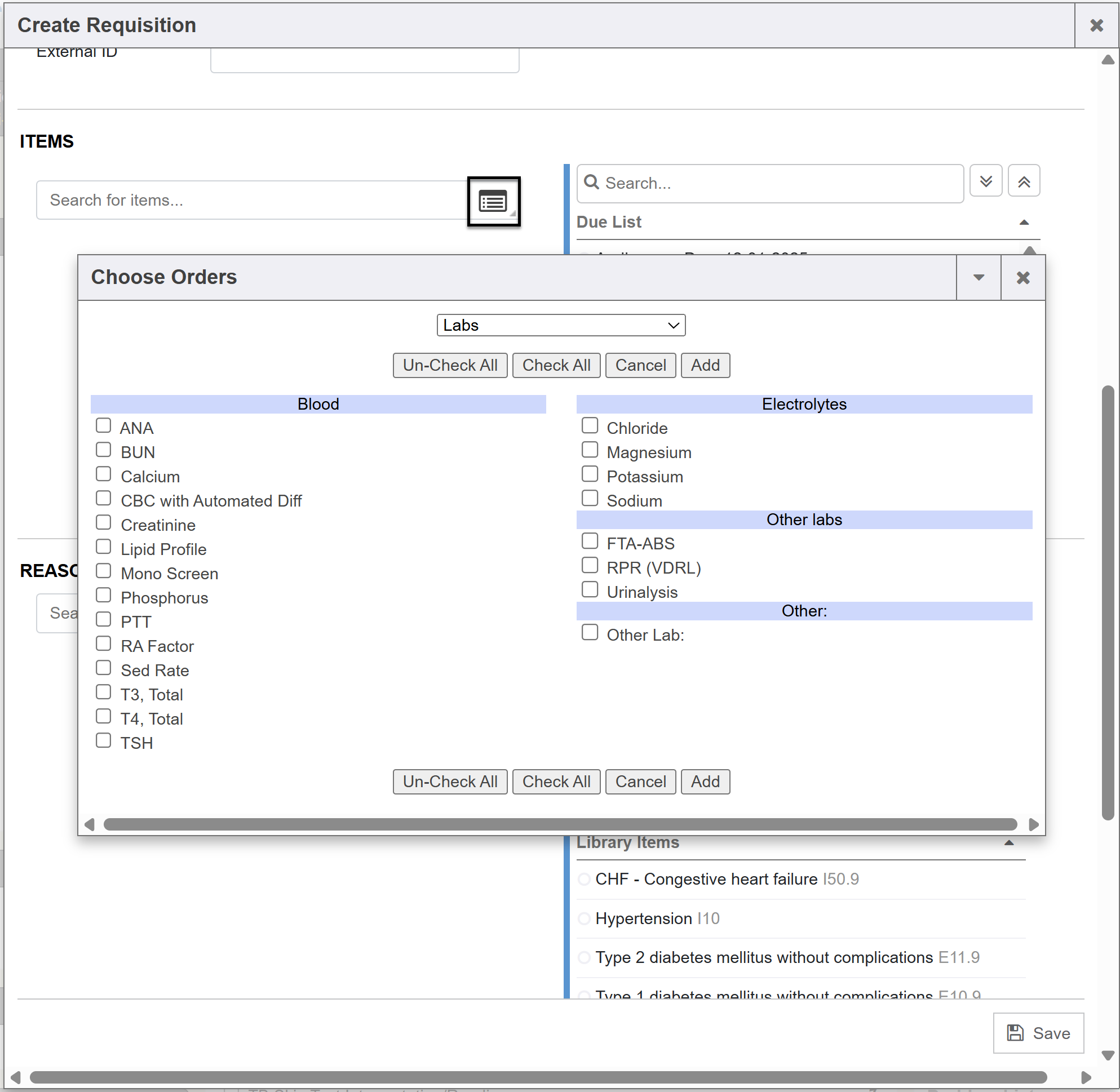Tick the Urinalysis checkbox
This screenshot has height=1092, width=1120.
[589, 589]
